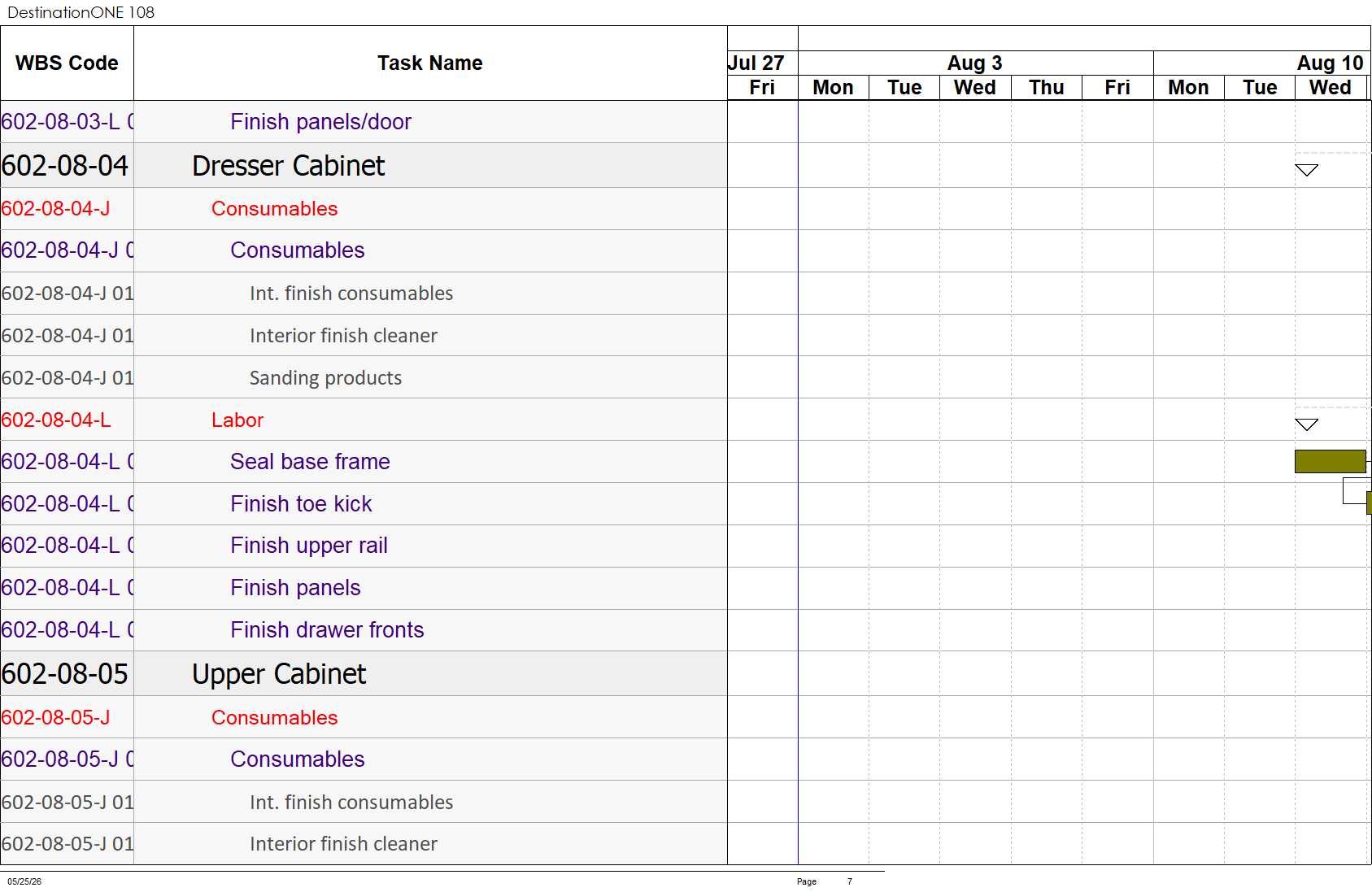Click WBS code 602-08-05-J
1372x892 pixels.
pos(55,717)
